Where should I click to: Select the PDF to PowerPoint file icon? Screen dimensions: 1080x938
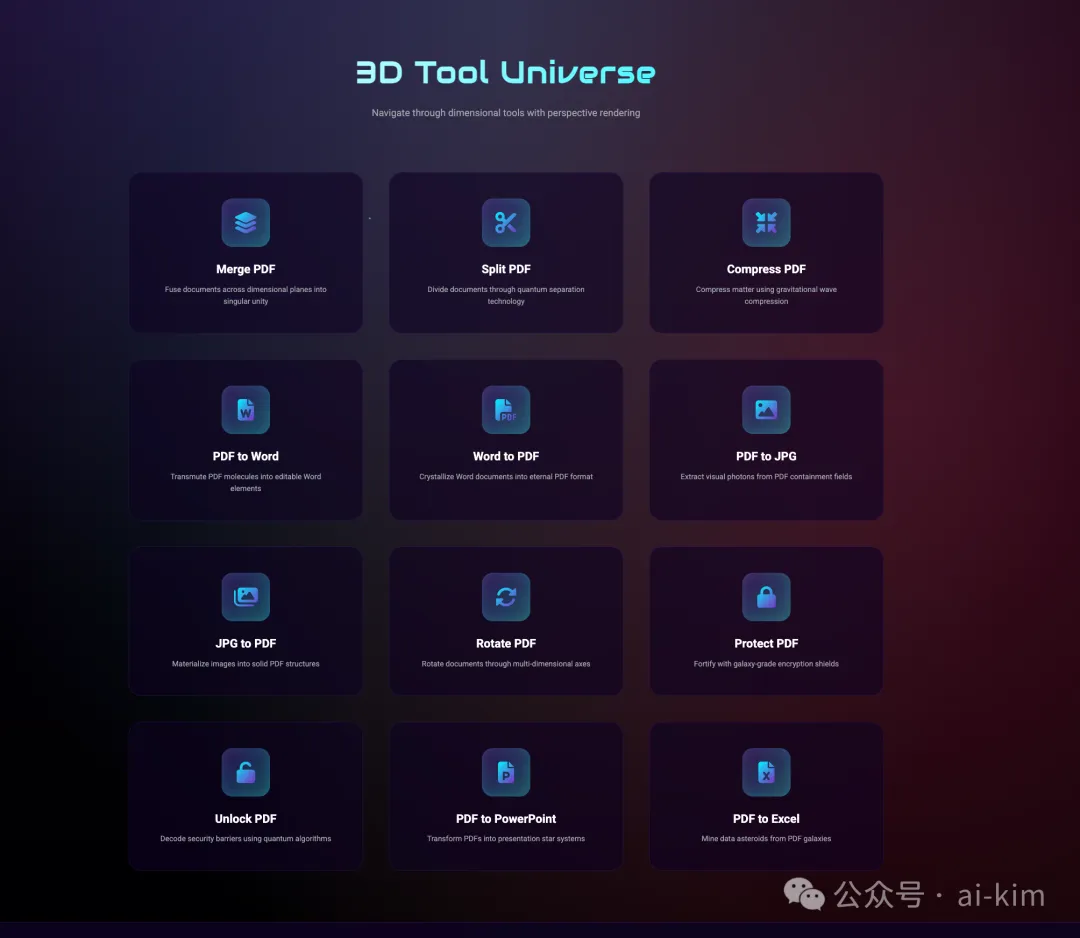pos(506,772)
